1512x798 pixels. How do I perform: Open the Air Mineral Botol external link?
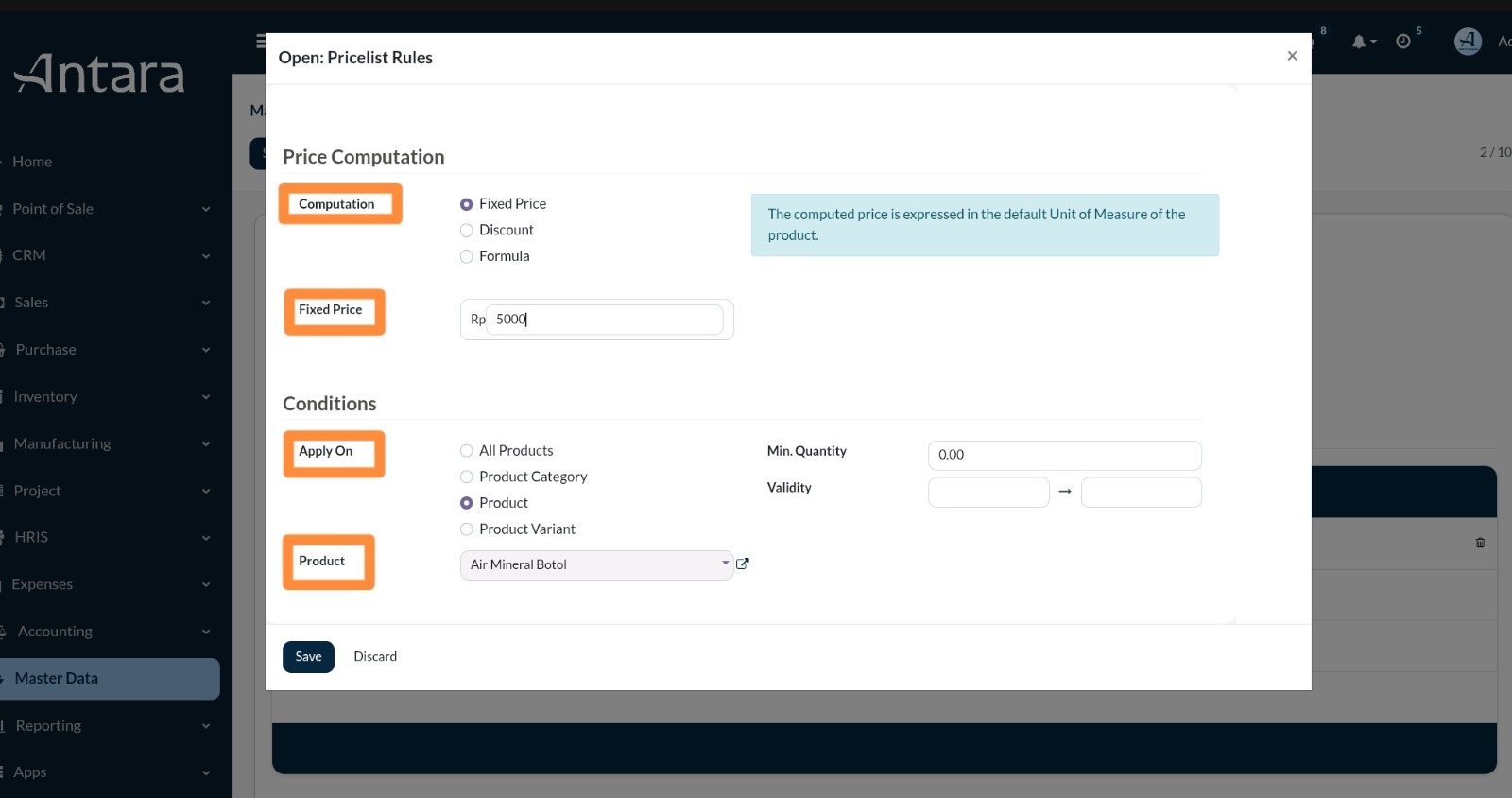(x=743, y=564)
